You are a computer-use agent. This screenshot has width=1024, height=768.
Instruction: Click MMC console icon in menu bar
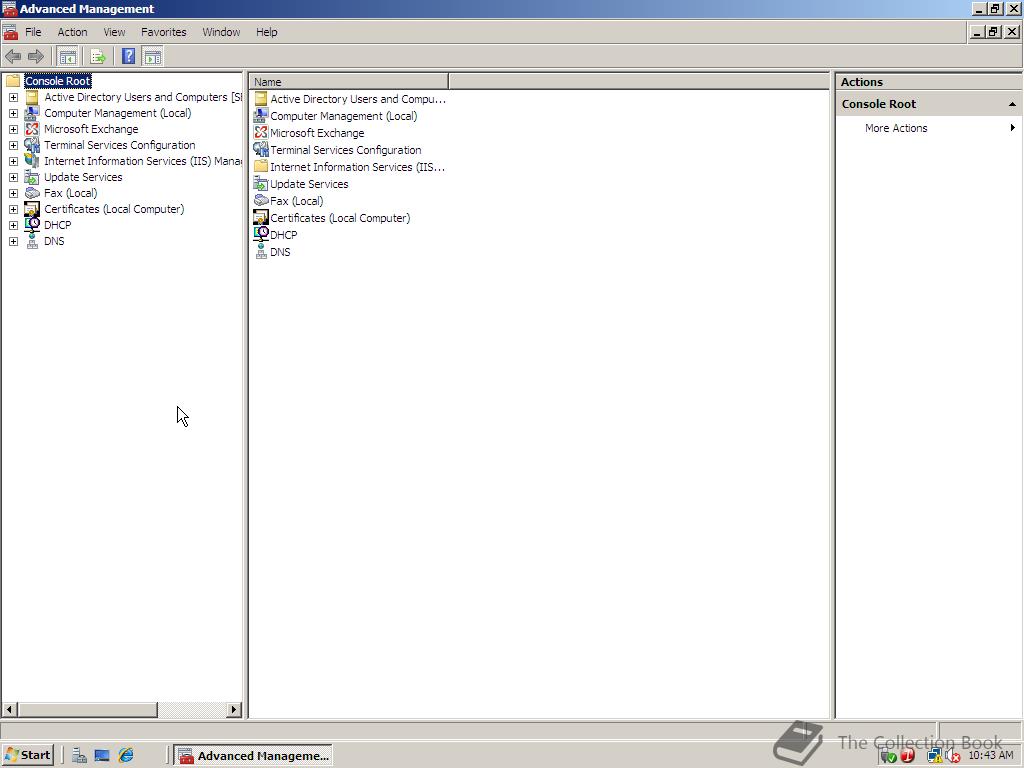click(10, 32)
